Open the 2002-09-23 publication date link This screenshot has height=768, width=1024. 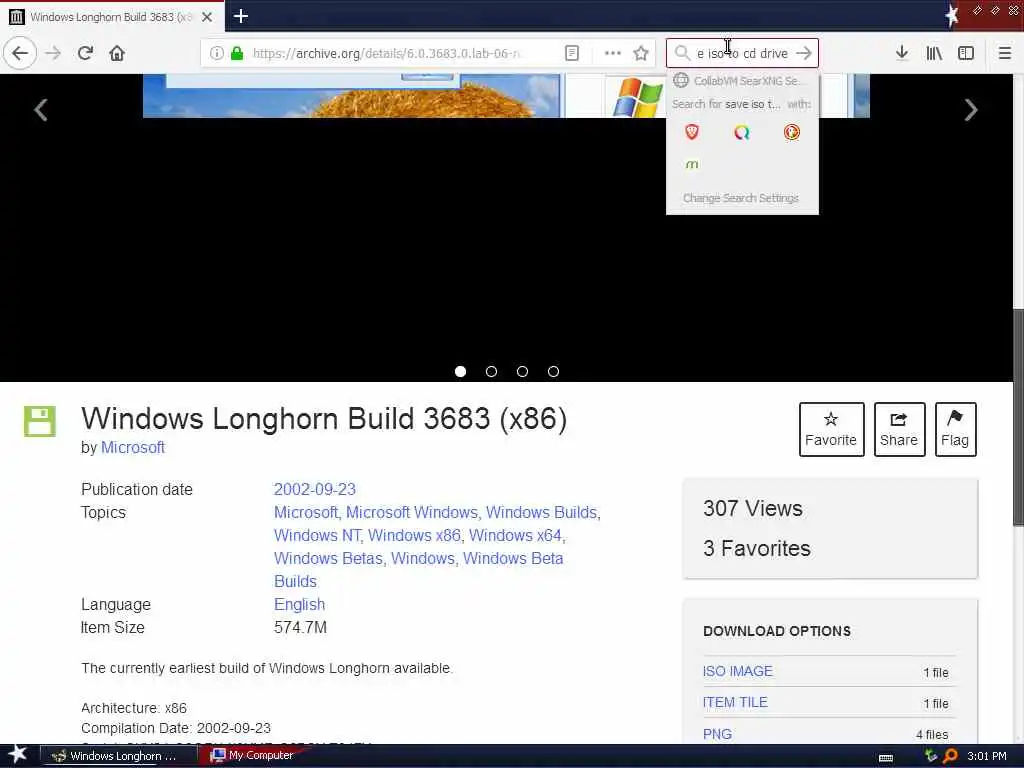point(315,489)
